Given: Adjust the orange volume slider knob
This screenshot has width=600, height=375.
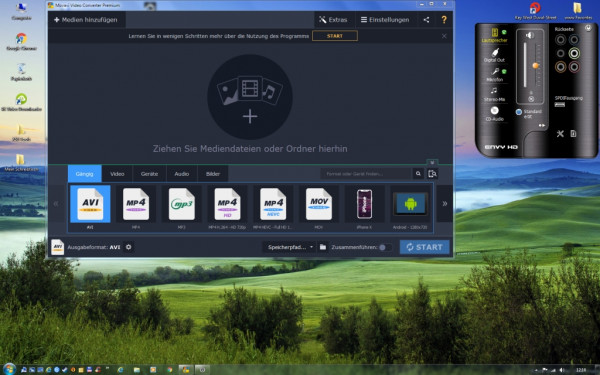Looking at the screenshot, I should tap(536, 66).
